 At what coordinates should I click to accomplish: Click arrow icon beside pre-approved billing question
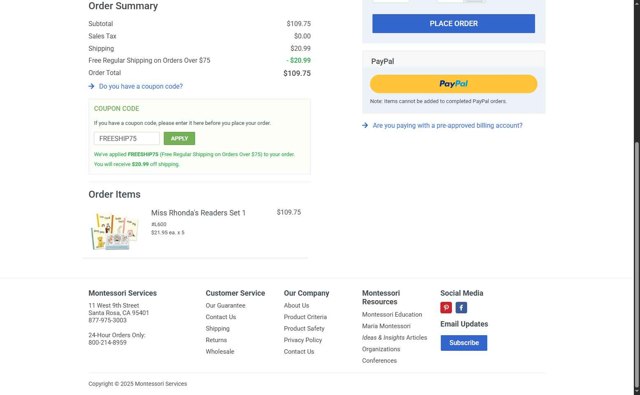365,125
